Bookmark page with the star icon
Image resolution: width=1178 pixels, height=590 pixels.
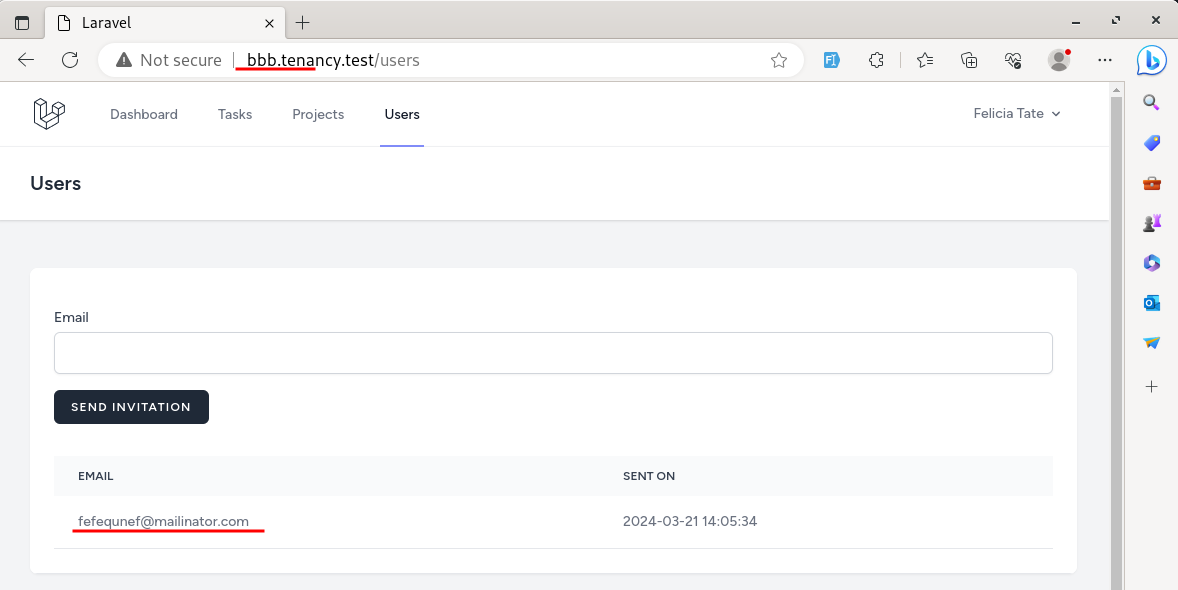point(779,60)
